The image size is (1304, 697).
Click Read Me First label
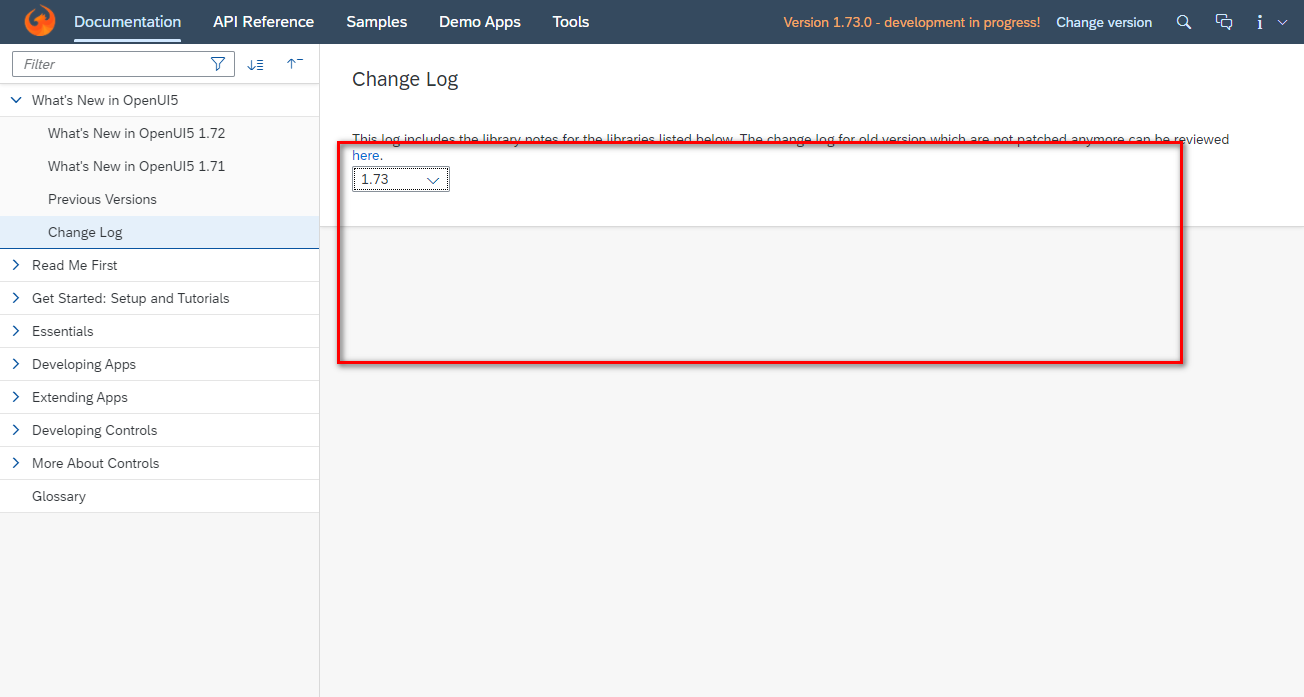click(75, 265)
